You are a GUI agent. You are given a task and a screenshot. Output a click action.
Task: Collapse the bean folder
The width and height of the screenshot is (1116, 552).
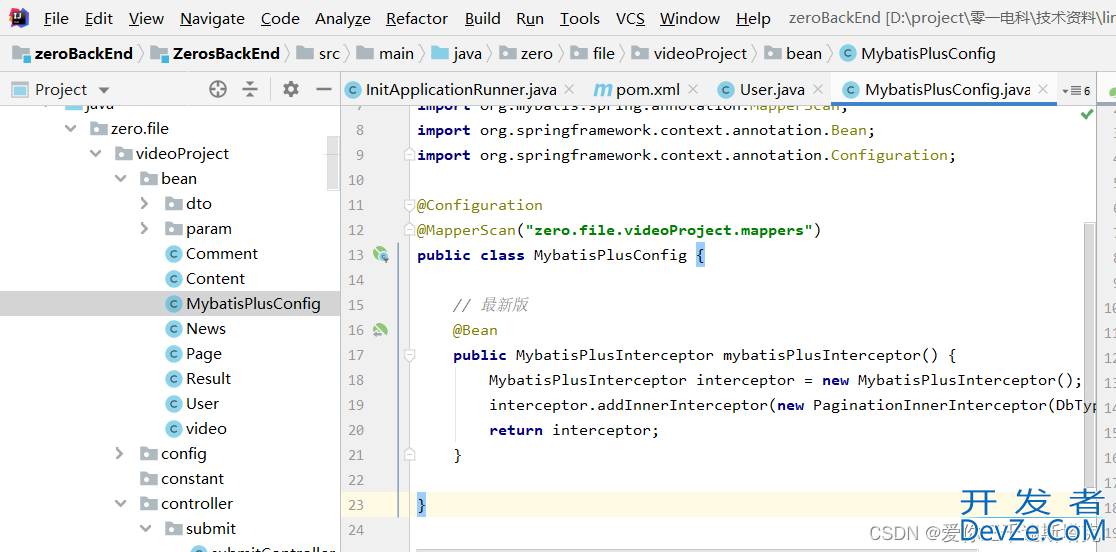(120, 179)
